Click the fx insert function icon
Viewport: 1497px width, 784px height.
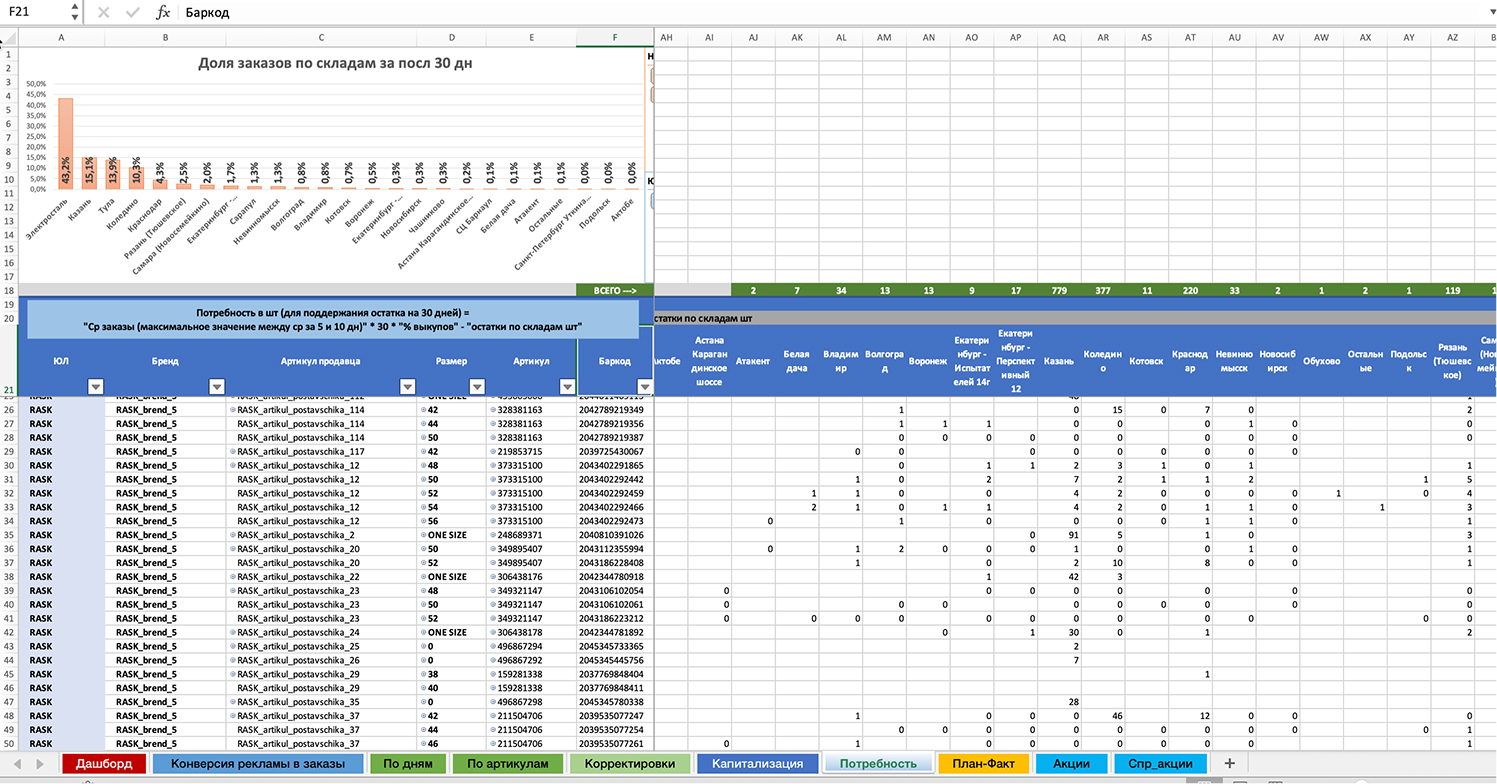coord(163,13)
